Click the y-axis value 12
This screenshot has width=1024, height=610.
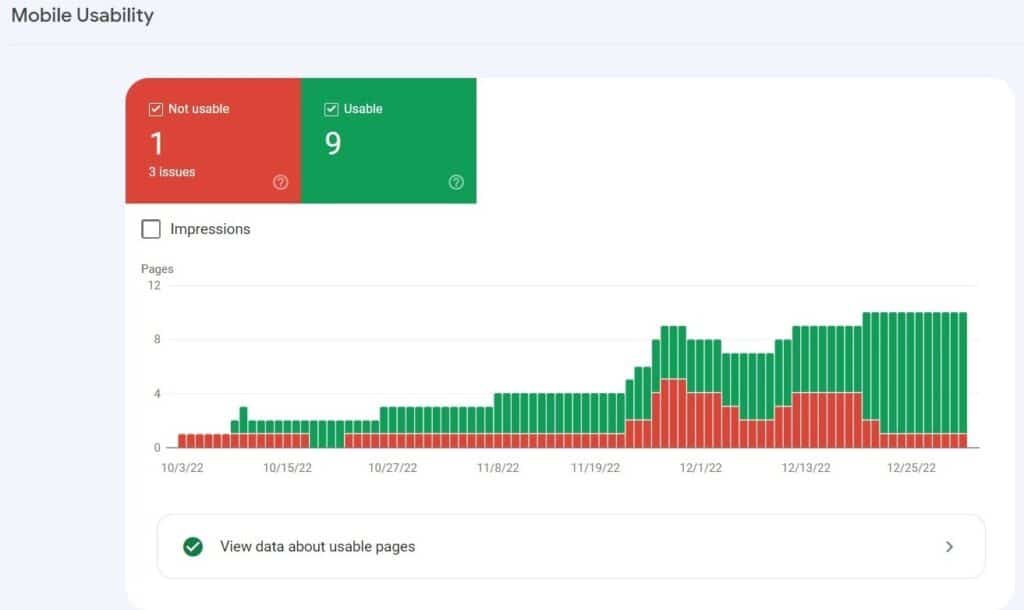click(154, 285)
